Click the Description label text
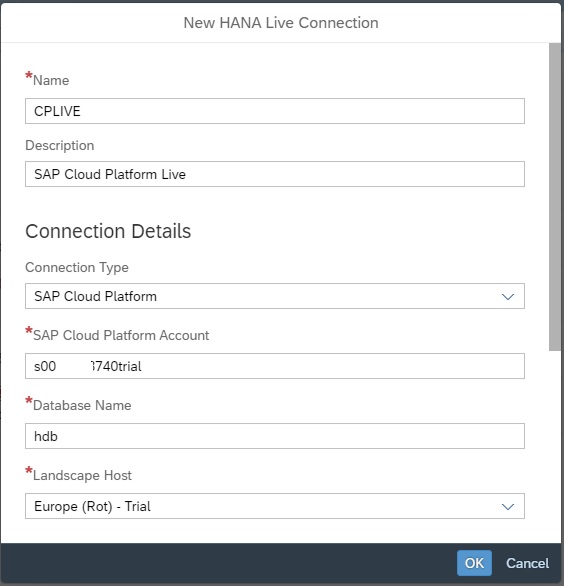The width and height of the screenshot is (564, 586). click(x=59, y=145)
